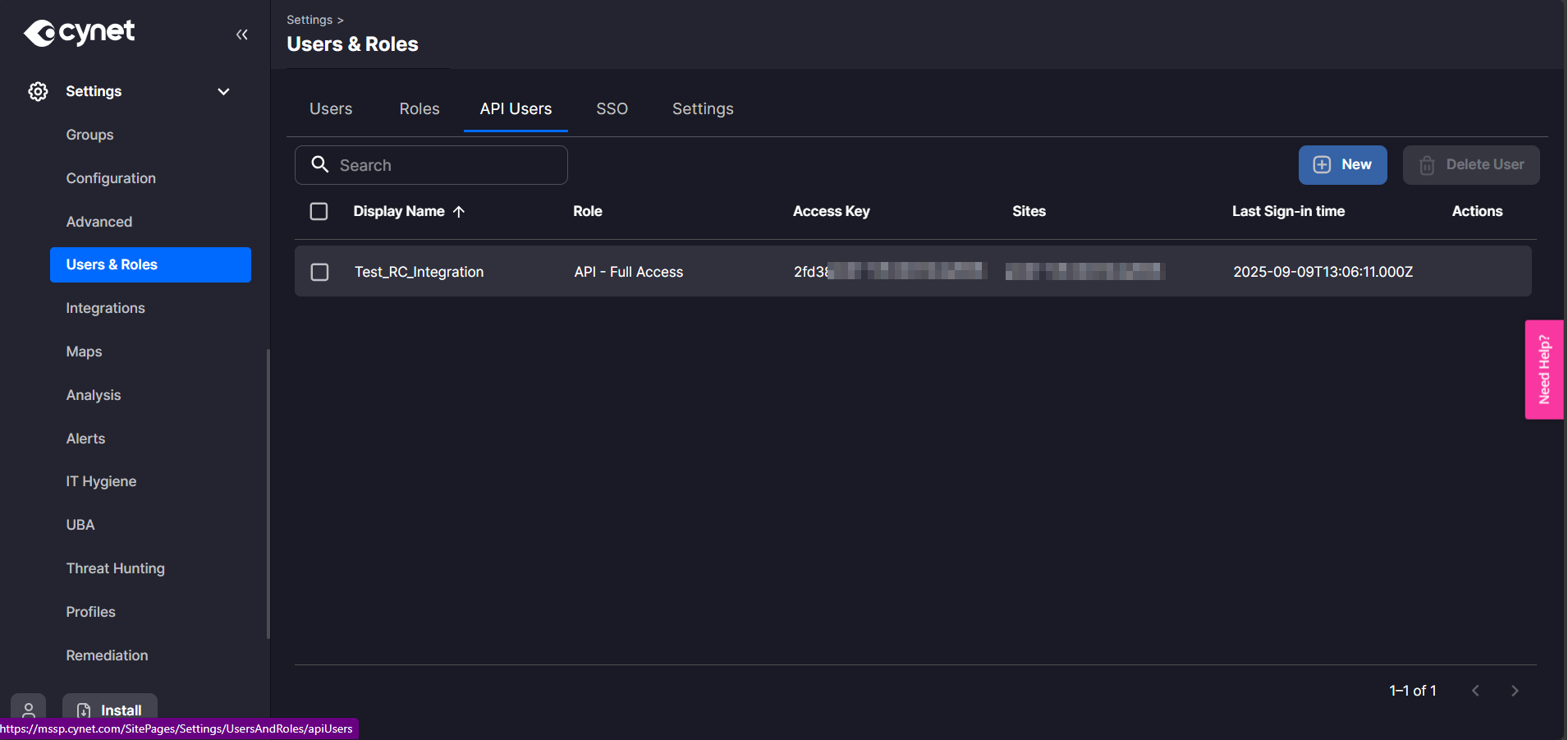Click the New API user button
The image size is (1568, 740).
[1342, 165]
